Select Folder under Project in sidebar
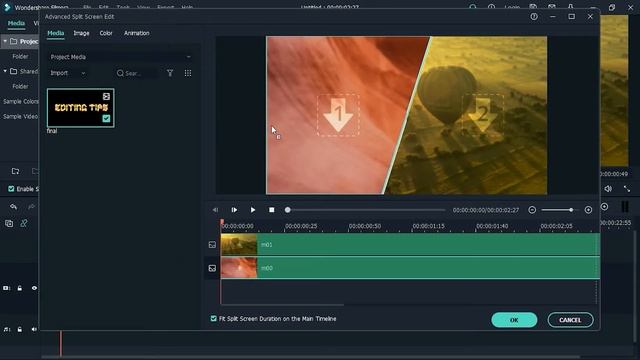The image size is (640, 360). point(20,56)
